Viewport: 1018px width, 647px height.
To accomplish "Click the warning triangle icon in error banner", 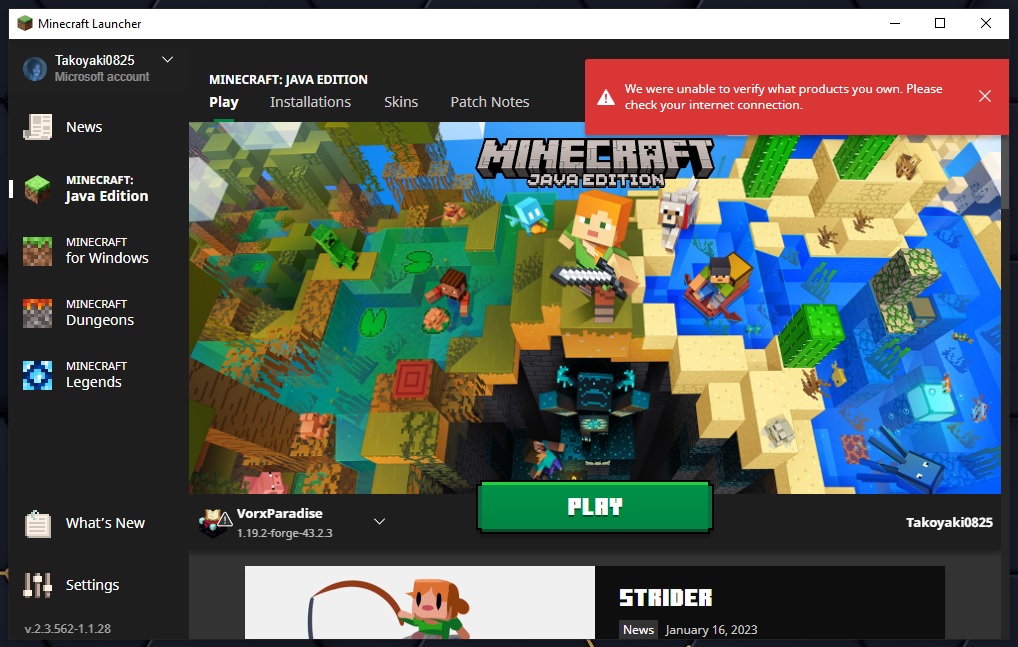I will coord(606,97).
